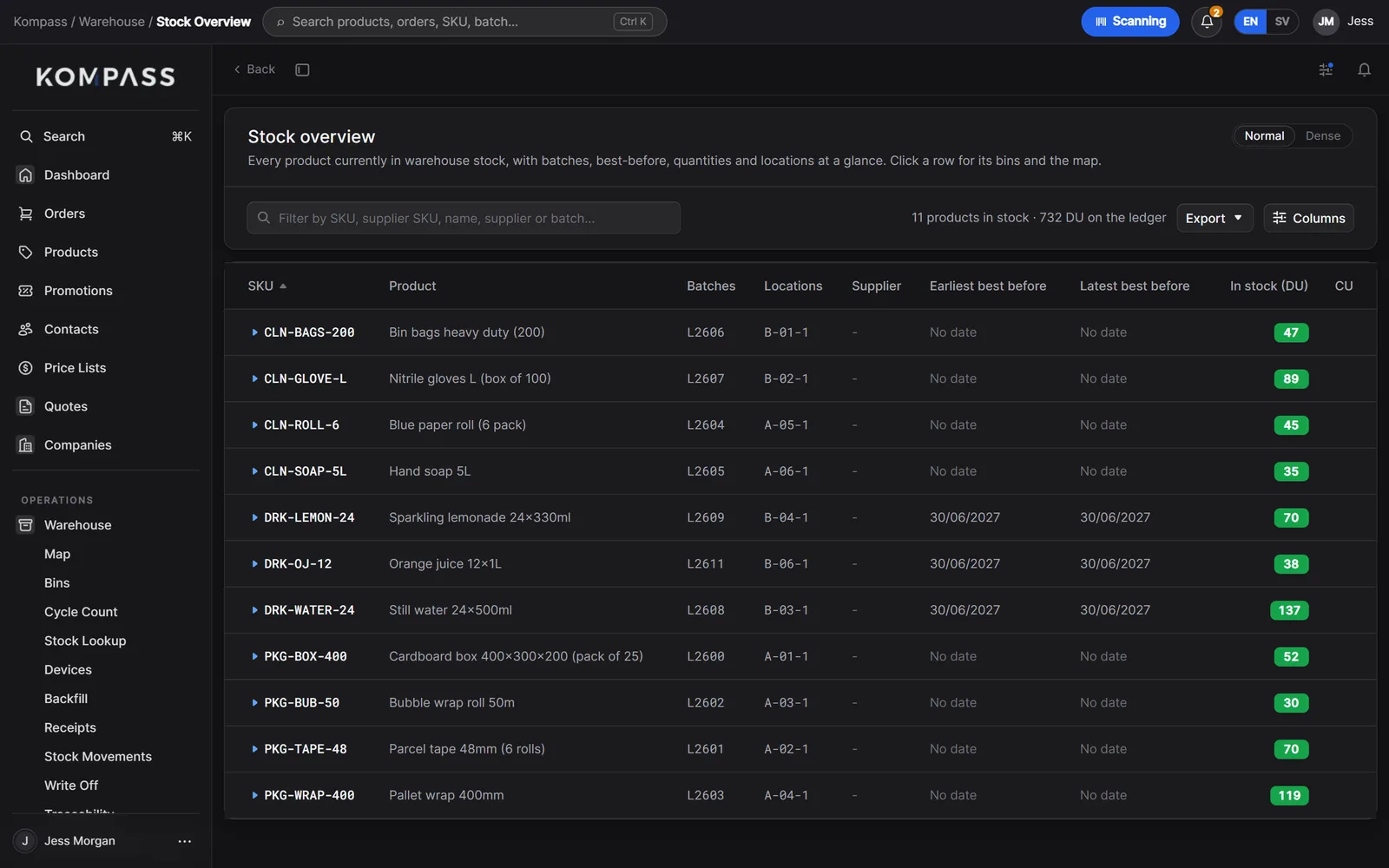
Task: Switch language to EN
Action: click(1250, 22)
